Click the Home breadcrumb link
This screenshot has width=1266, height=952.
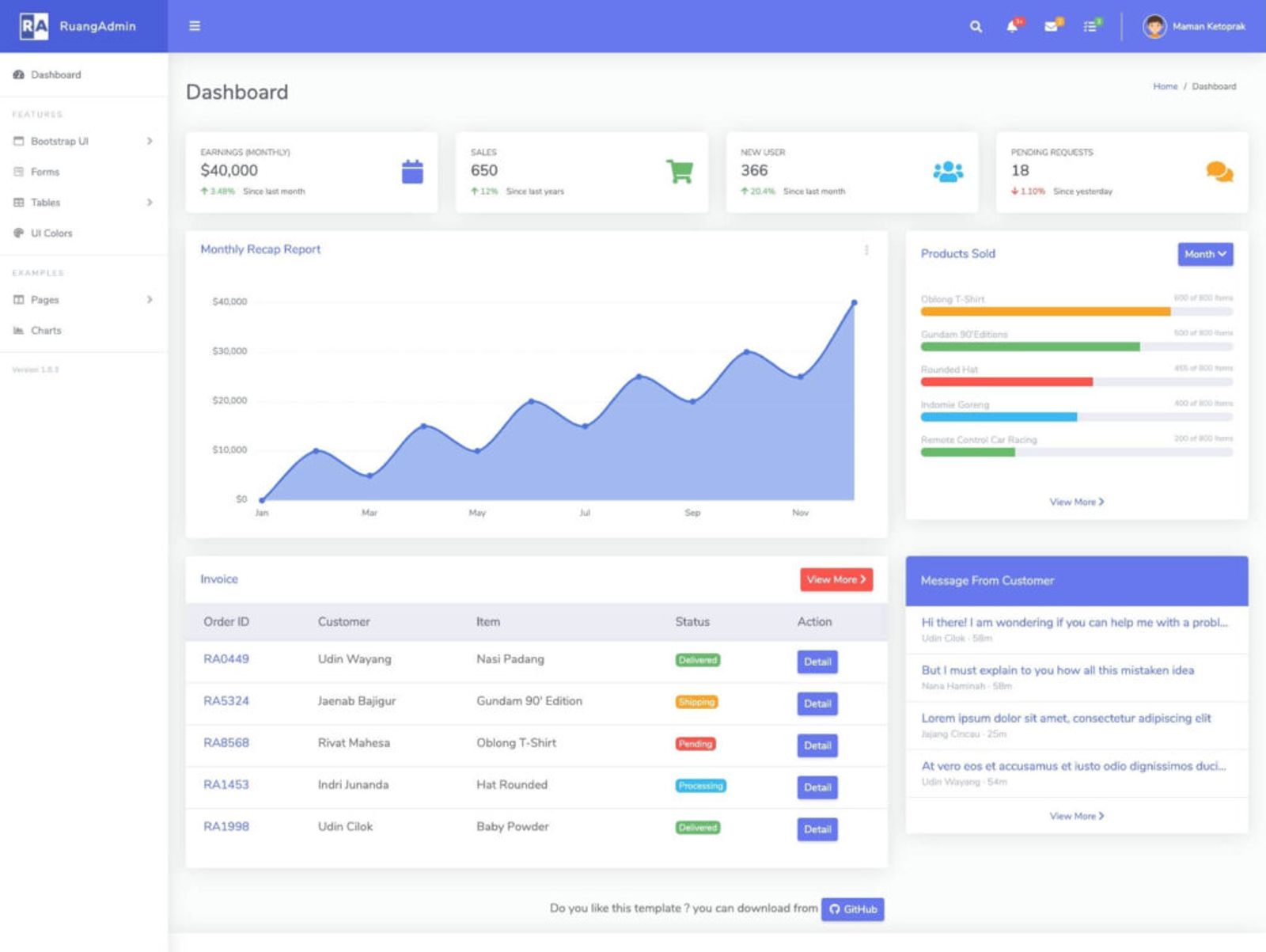coord(1165,86)
